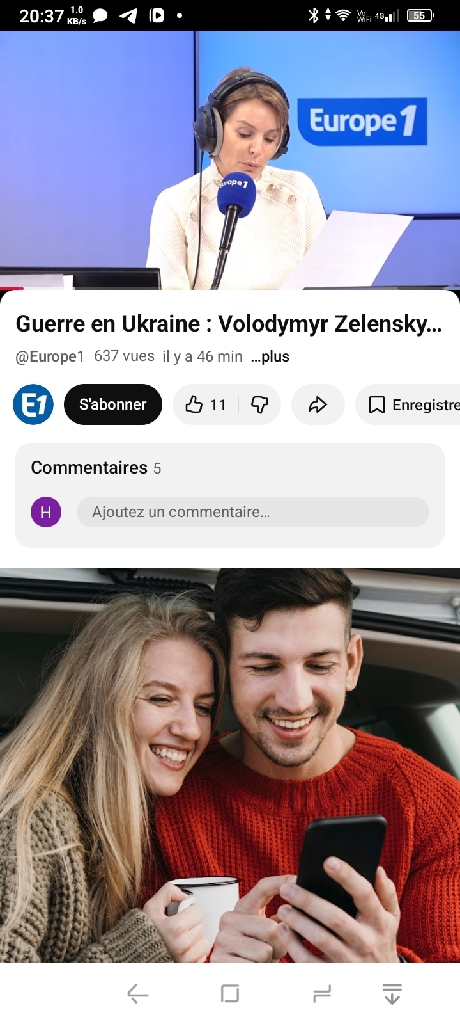Image resolution: width=460 pixels, height=1024 pixels.
Task: Like the video with thumbs up icon
Action: (x=205, y=405)
